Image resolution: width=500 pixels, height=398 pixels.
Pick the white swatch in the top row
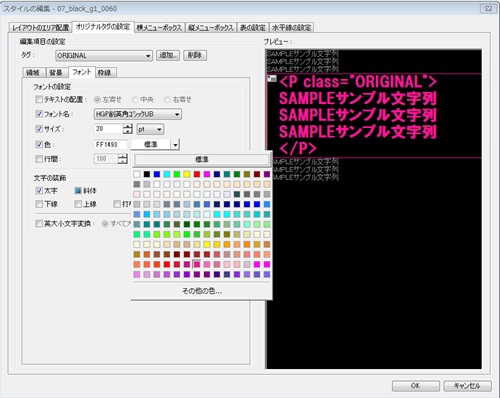pos(137,174)
